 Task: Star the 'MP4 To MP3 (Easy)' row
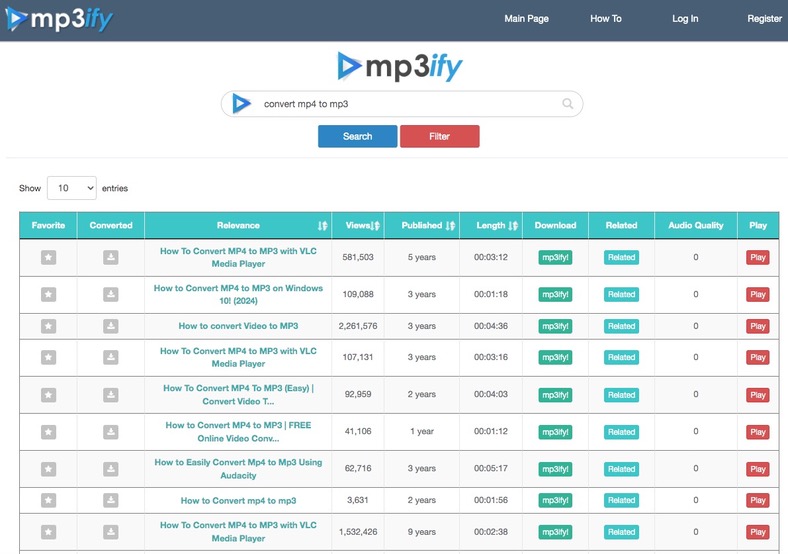(48, 395)
